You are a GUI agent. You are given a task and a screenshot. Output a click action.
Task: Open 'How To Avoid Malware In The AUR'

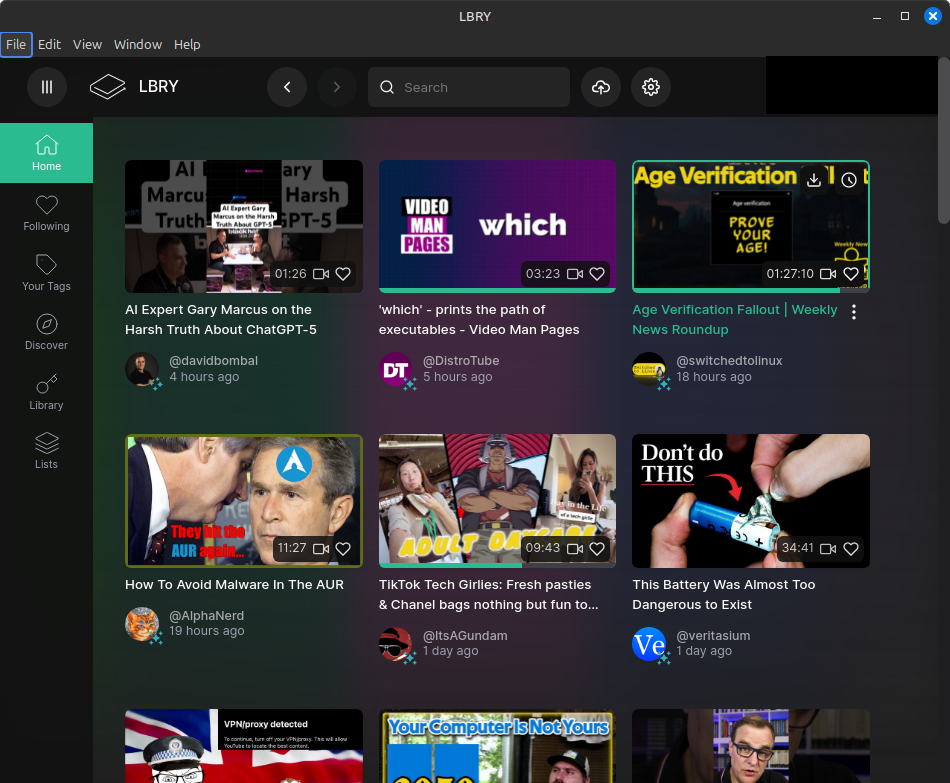click(234, 585)
